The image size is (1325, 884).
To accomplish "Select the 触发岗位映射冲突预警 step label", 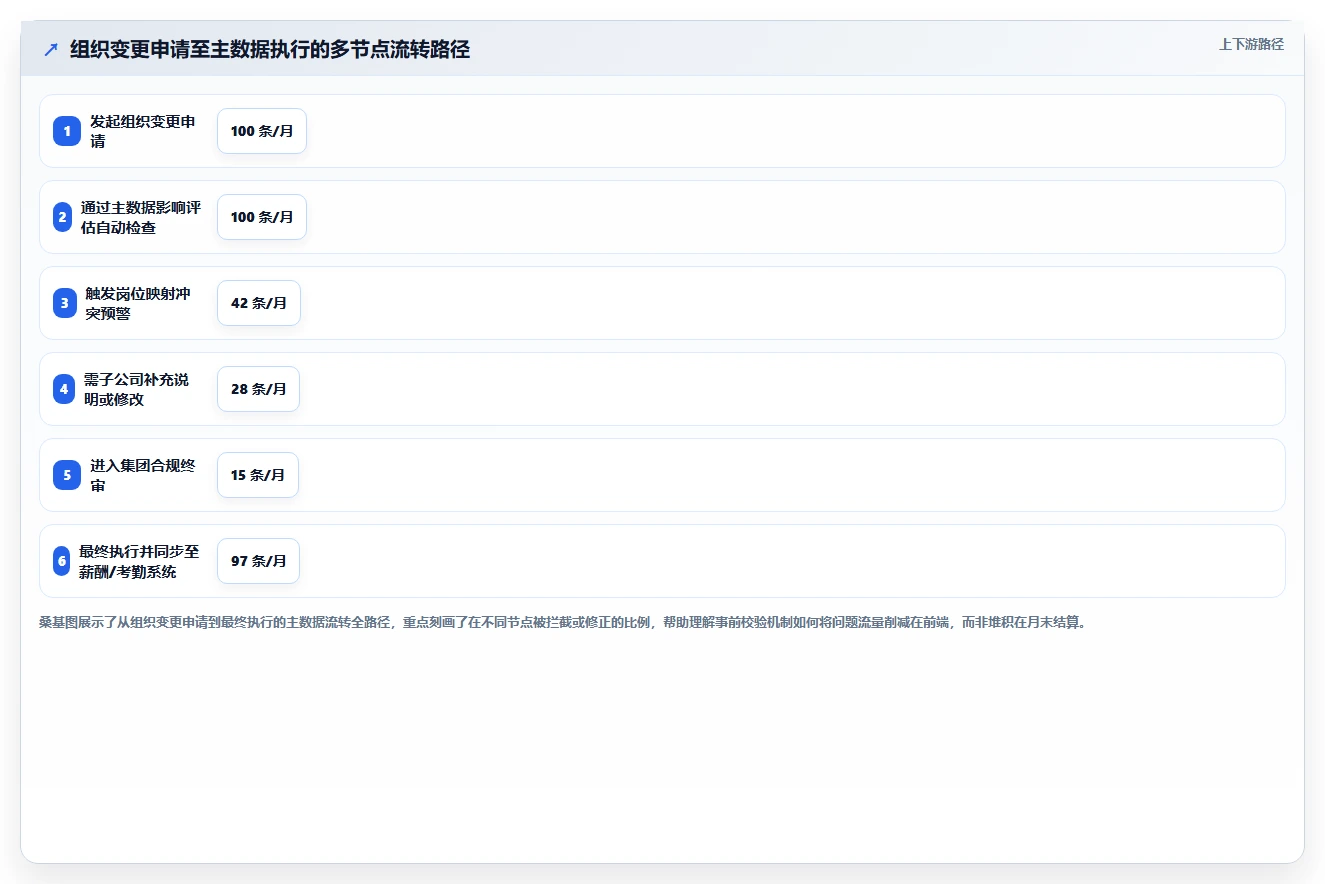I will point(139,303).
